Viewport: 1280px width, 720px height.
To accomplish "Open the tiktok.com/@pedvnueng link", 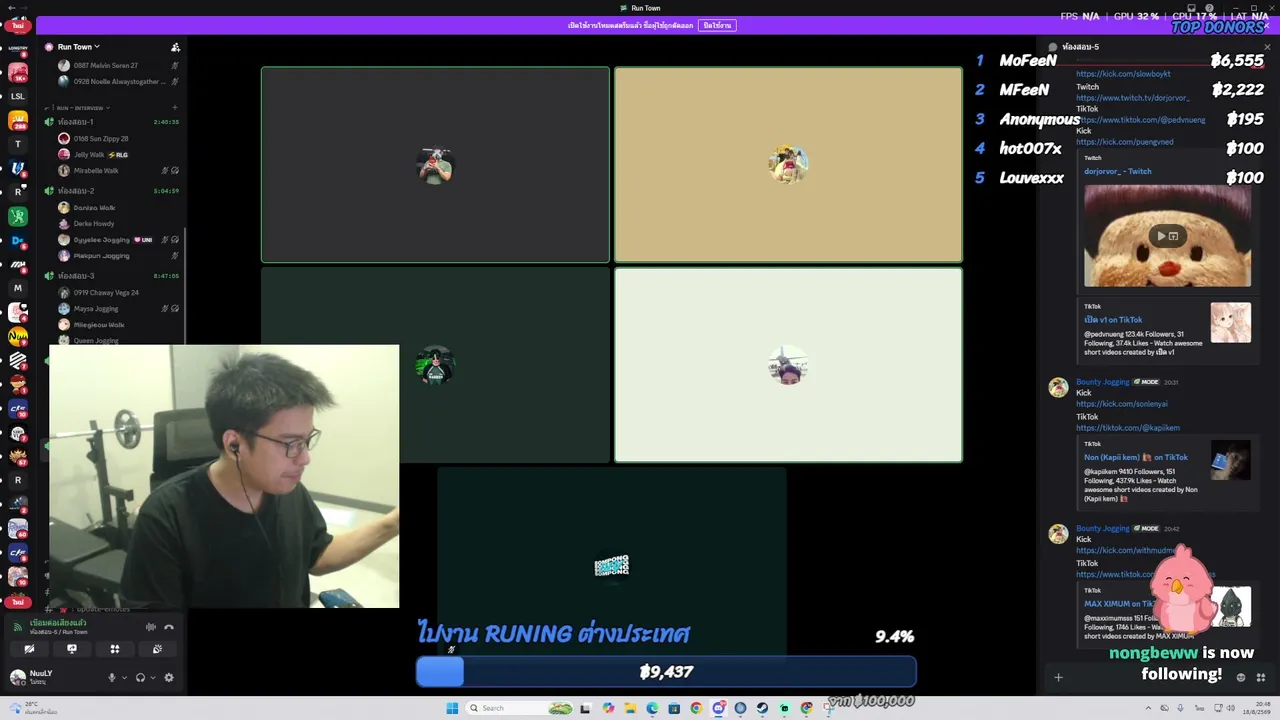I will tap(1140, 120).
